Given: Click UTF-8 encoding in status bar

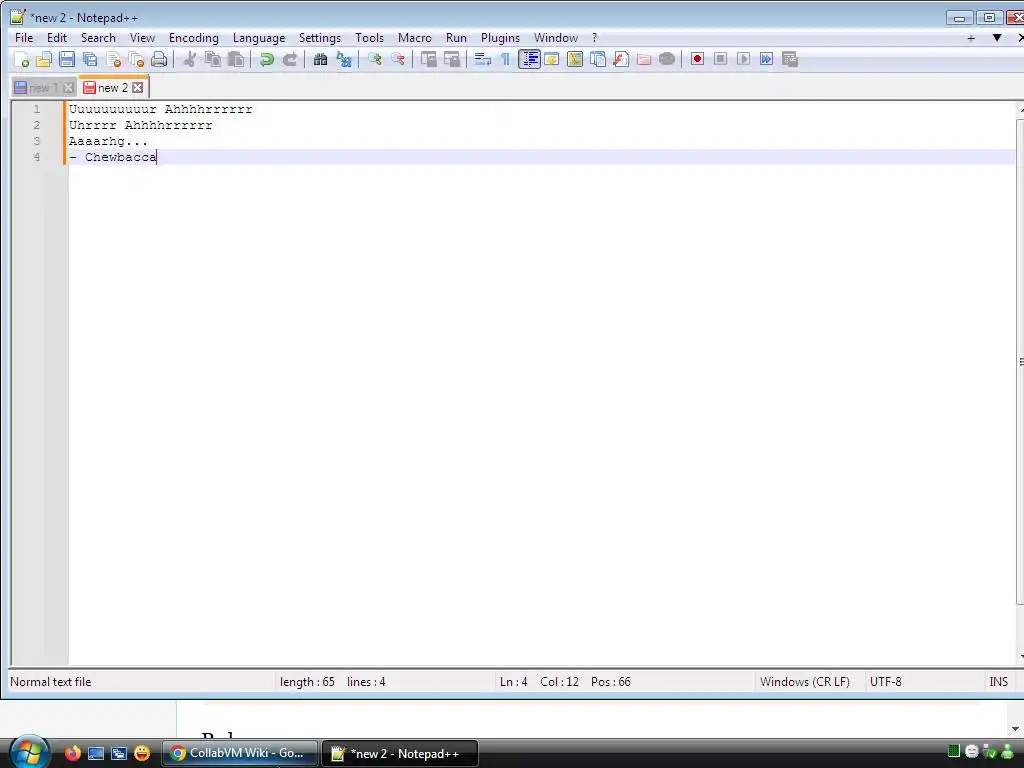Looking at the screenshot, I should click(886, 682).
